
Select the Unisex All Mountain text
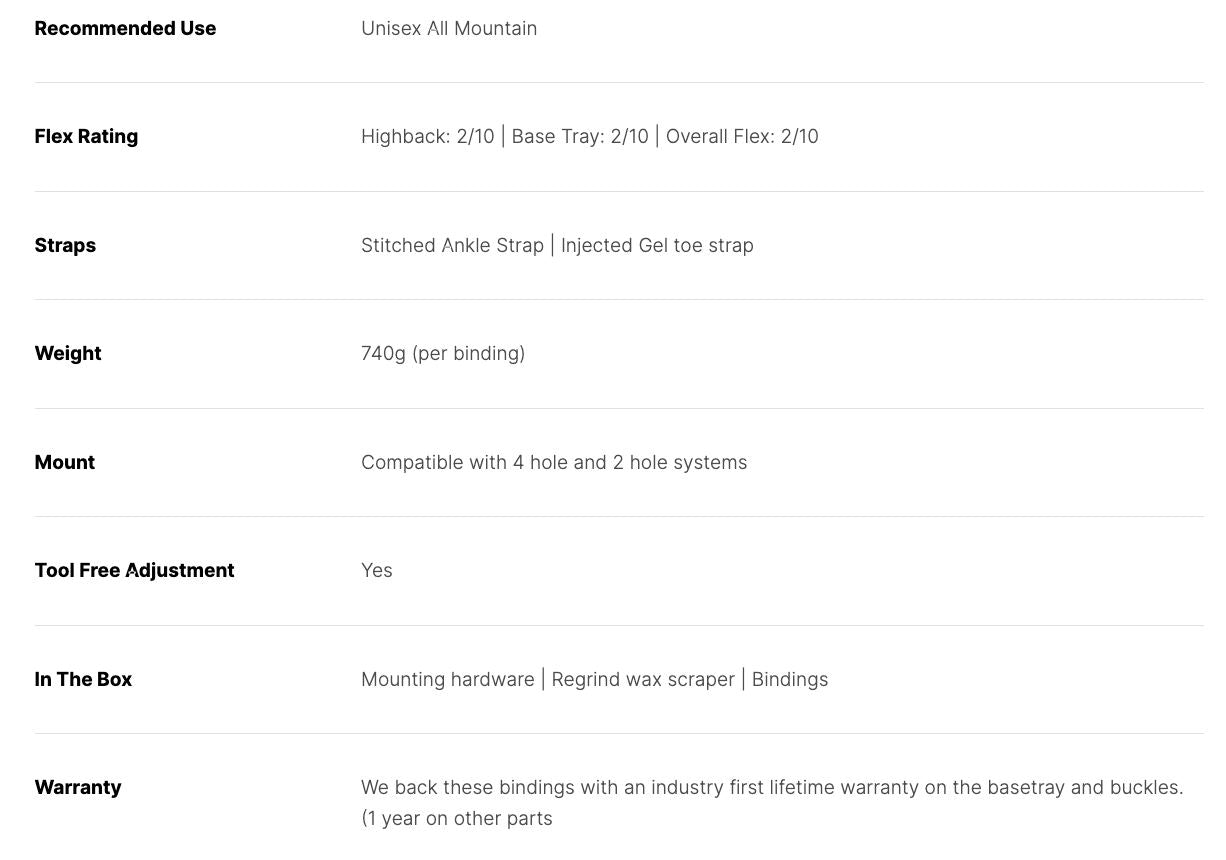tap(449, 28)
